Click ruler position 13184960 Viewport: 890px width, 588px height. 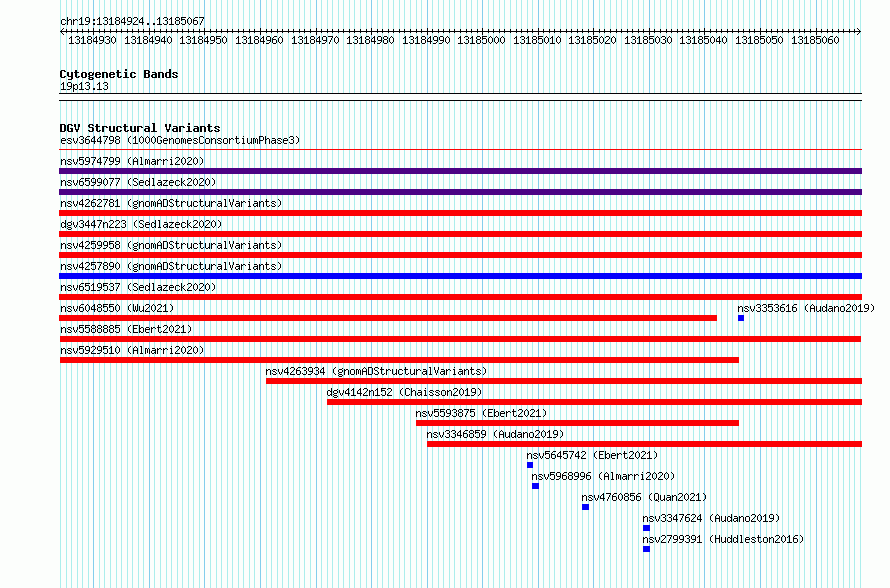[259, 40]
